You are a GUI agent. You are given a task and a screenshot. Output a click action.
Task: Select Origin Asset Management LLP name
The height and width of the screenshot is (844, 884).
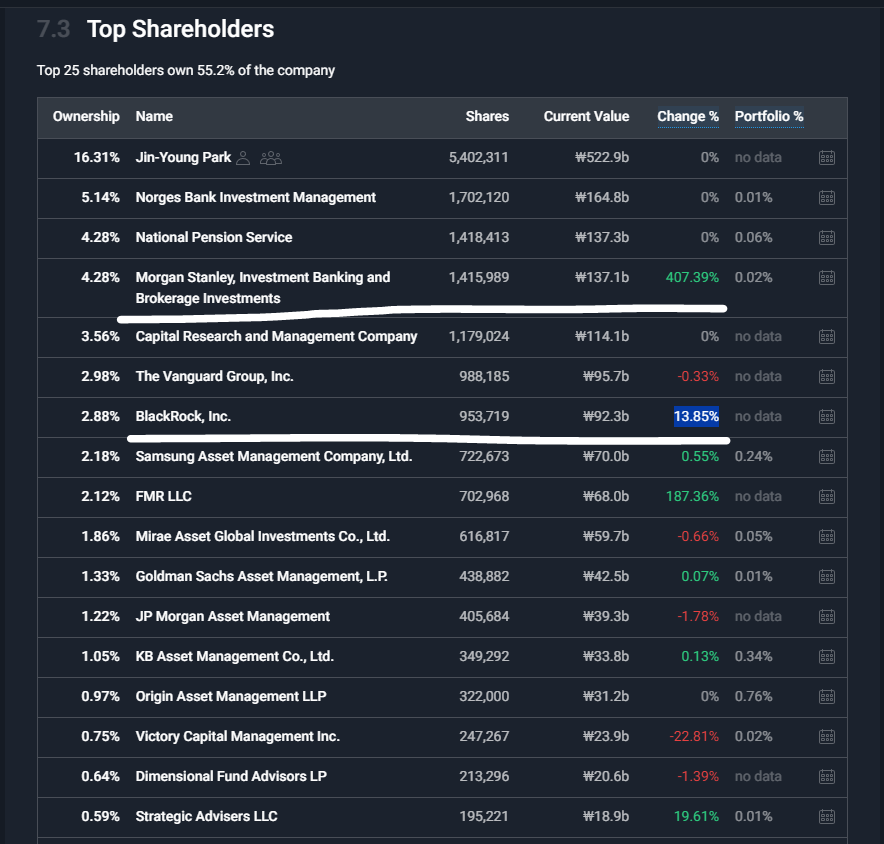point(231,697)
